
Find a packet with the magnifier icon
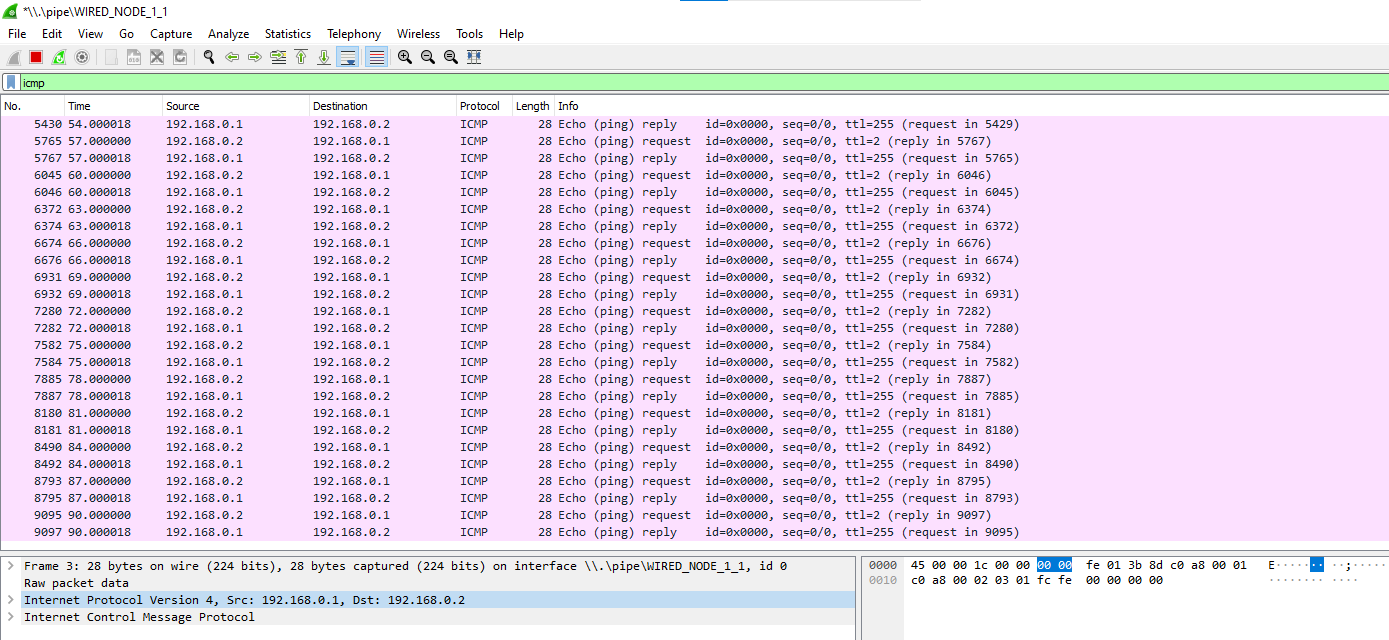pos(209,57)
